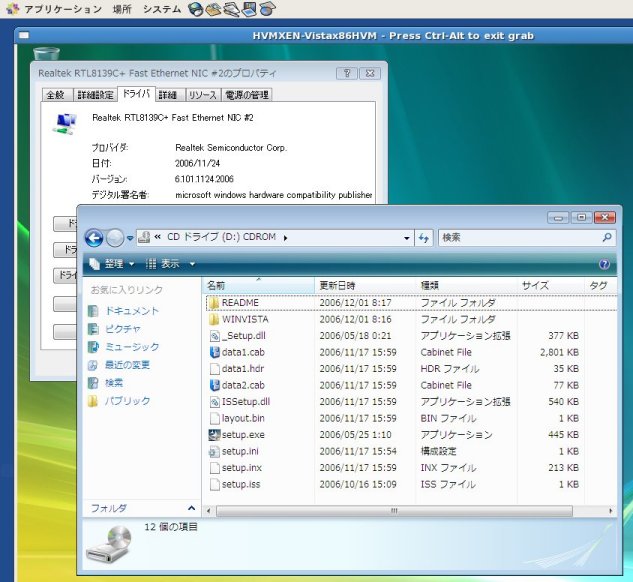Select the setup.exe application icon

[x=214, y=435]
